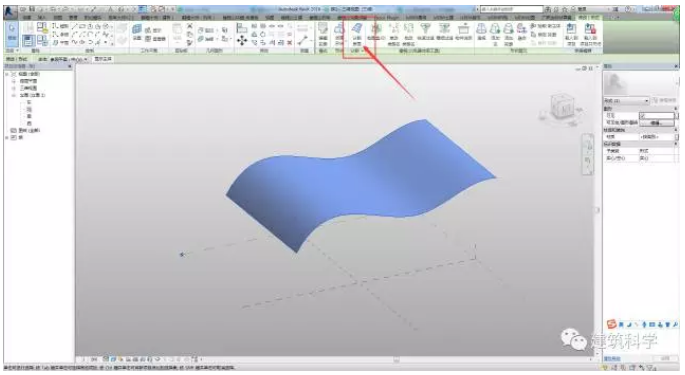The height and width of the screenshot is (375, 685).
Task: Select the 东 elevation in project browser
Action: 29,102
